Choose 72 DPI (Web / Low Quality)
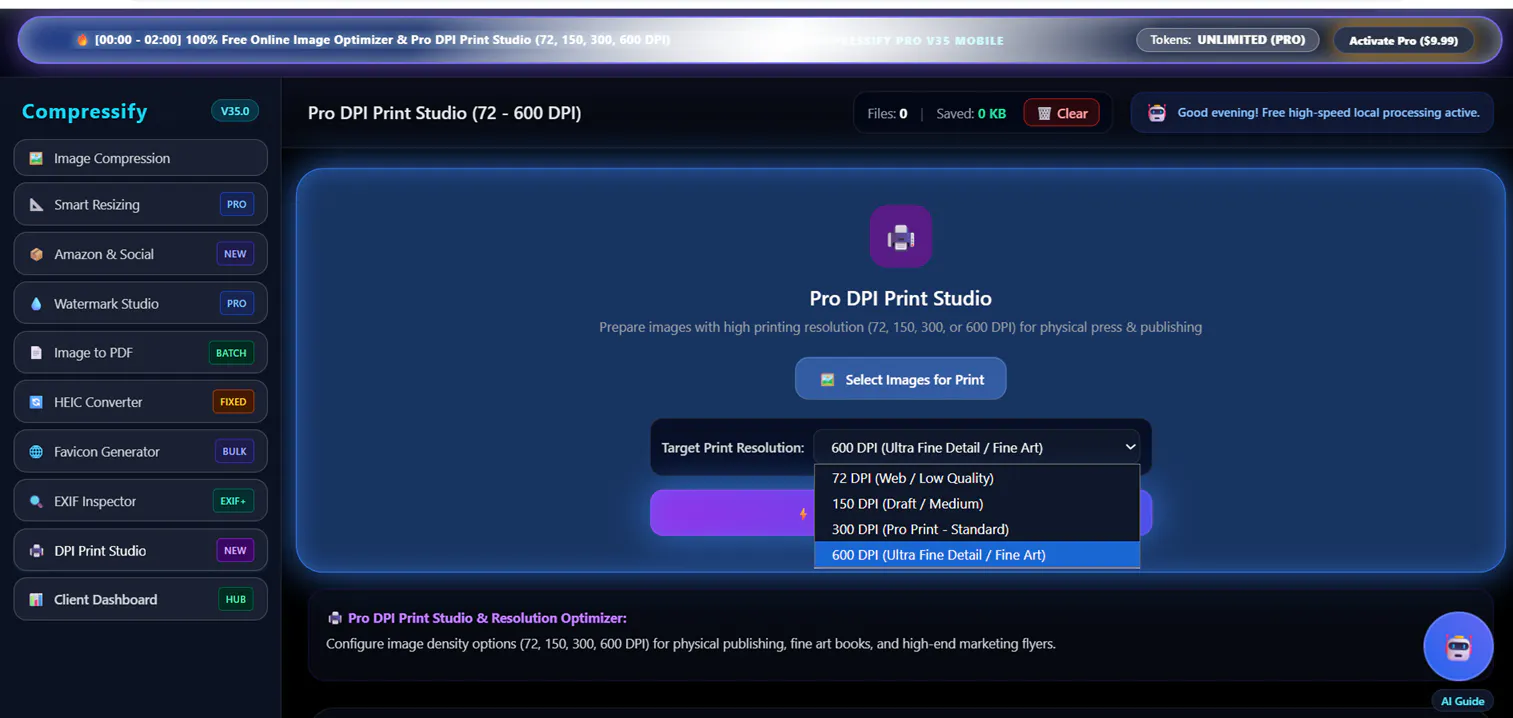 (977, 478)
